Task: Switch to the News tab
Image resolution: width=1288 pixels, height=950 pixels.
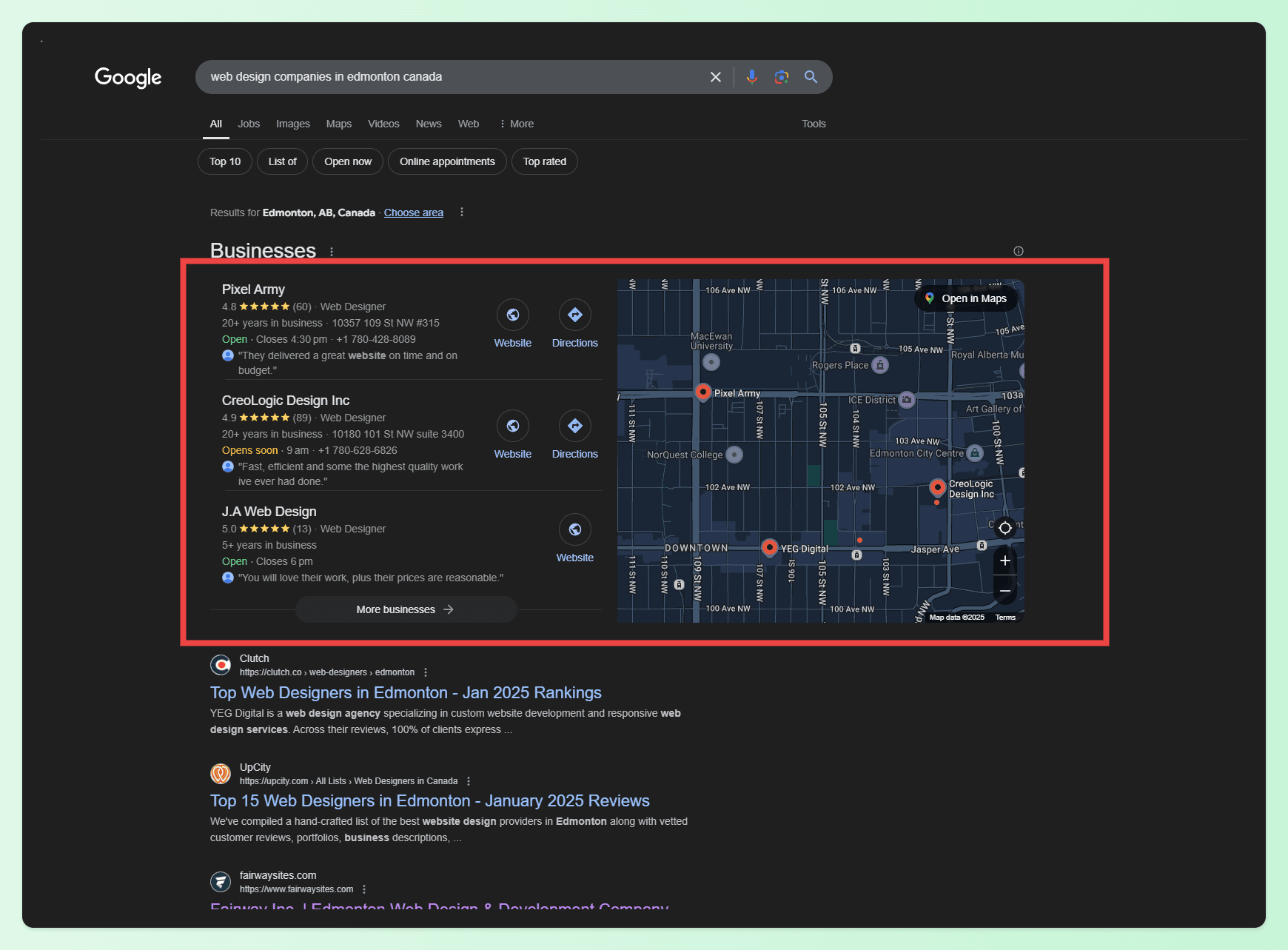Action: click(429, 124)
